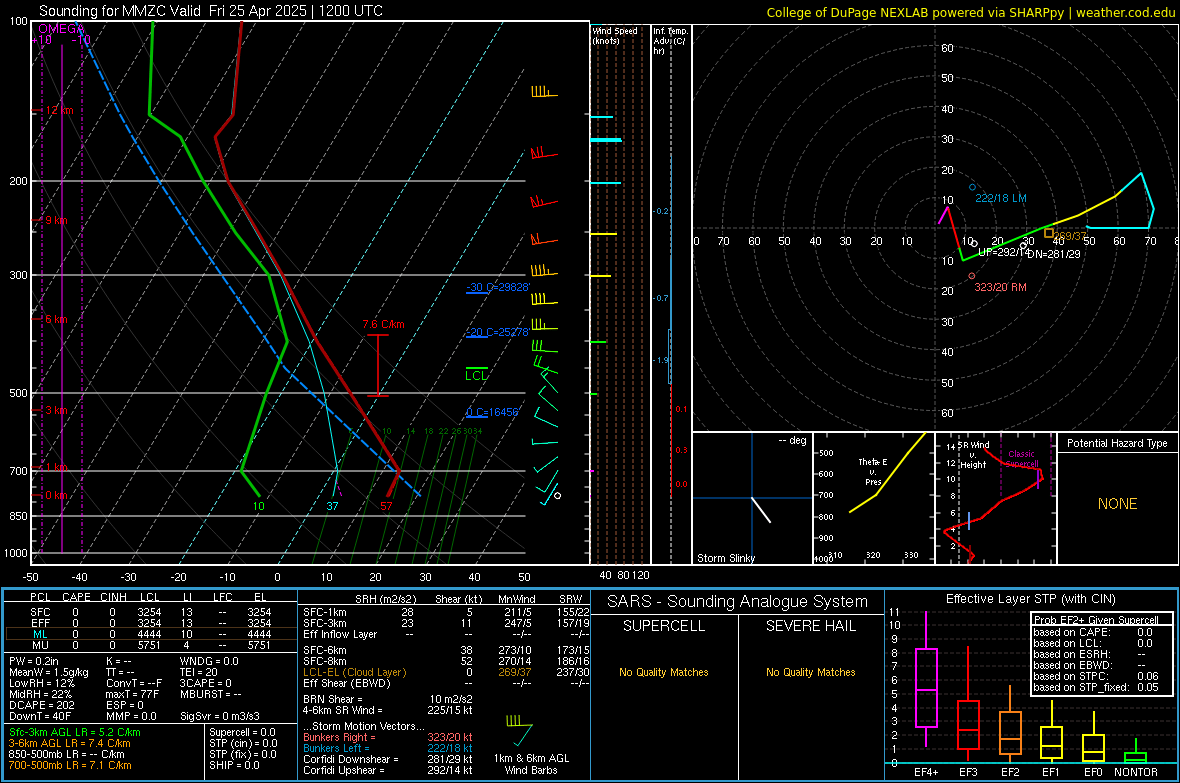This screenshot has height=783, width=1180.
Task: Click the Bunkers Right = 323/20 kt line
Action: tap(388, 737)
